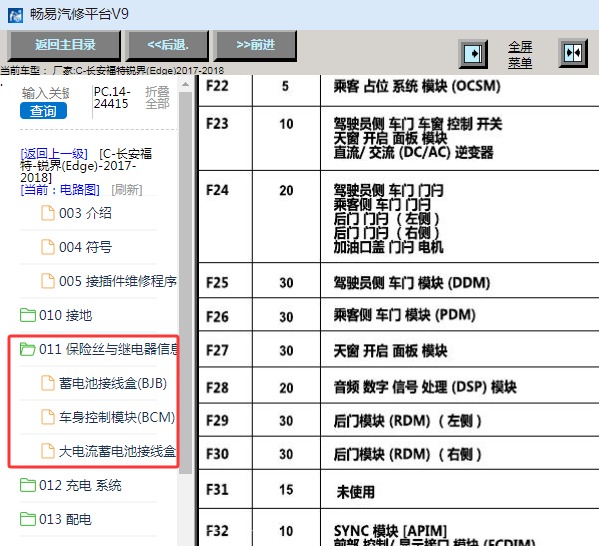Click the 输入关键 search input field

point(45,93)
